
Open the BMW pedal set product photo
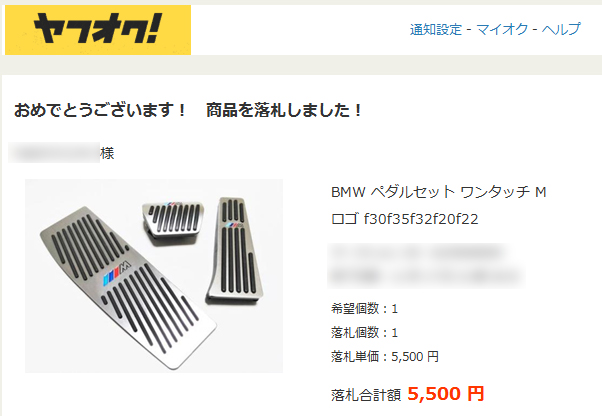154,276
